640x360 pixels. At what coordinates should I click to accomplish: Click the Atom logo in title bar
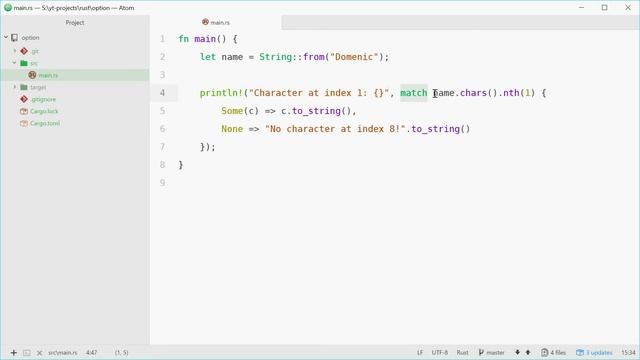(x=8, y=7)
